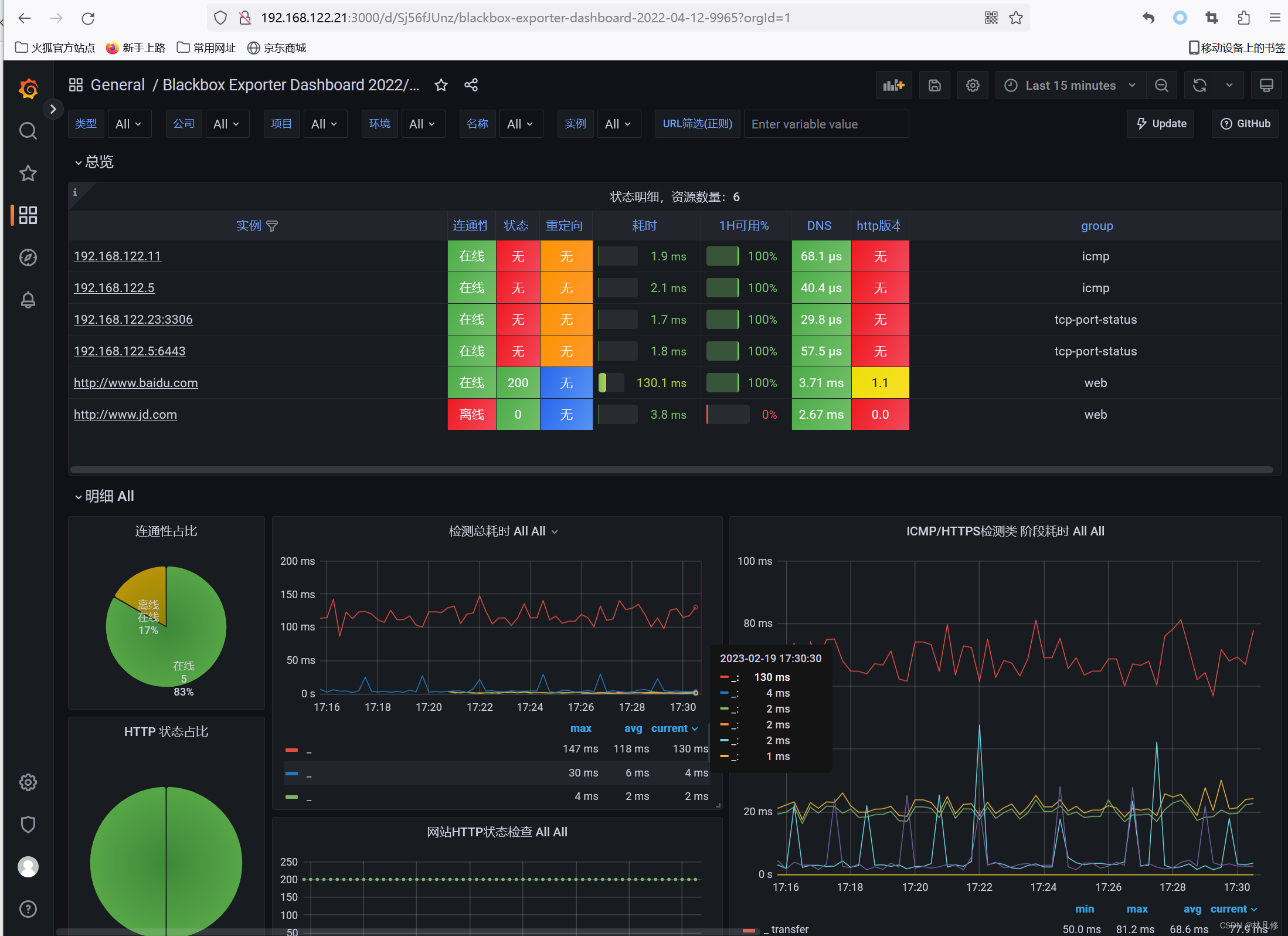Screen dimensions: 1288x936
Task: Open http://www.jd.com instance link
Action: 125,415
